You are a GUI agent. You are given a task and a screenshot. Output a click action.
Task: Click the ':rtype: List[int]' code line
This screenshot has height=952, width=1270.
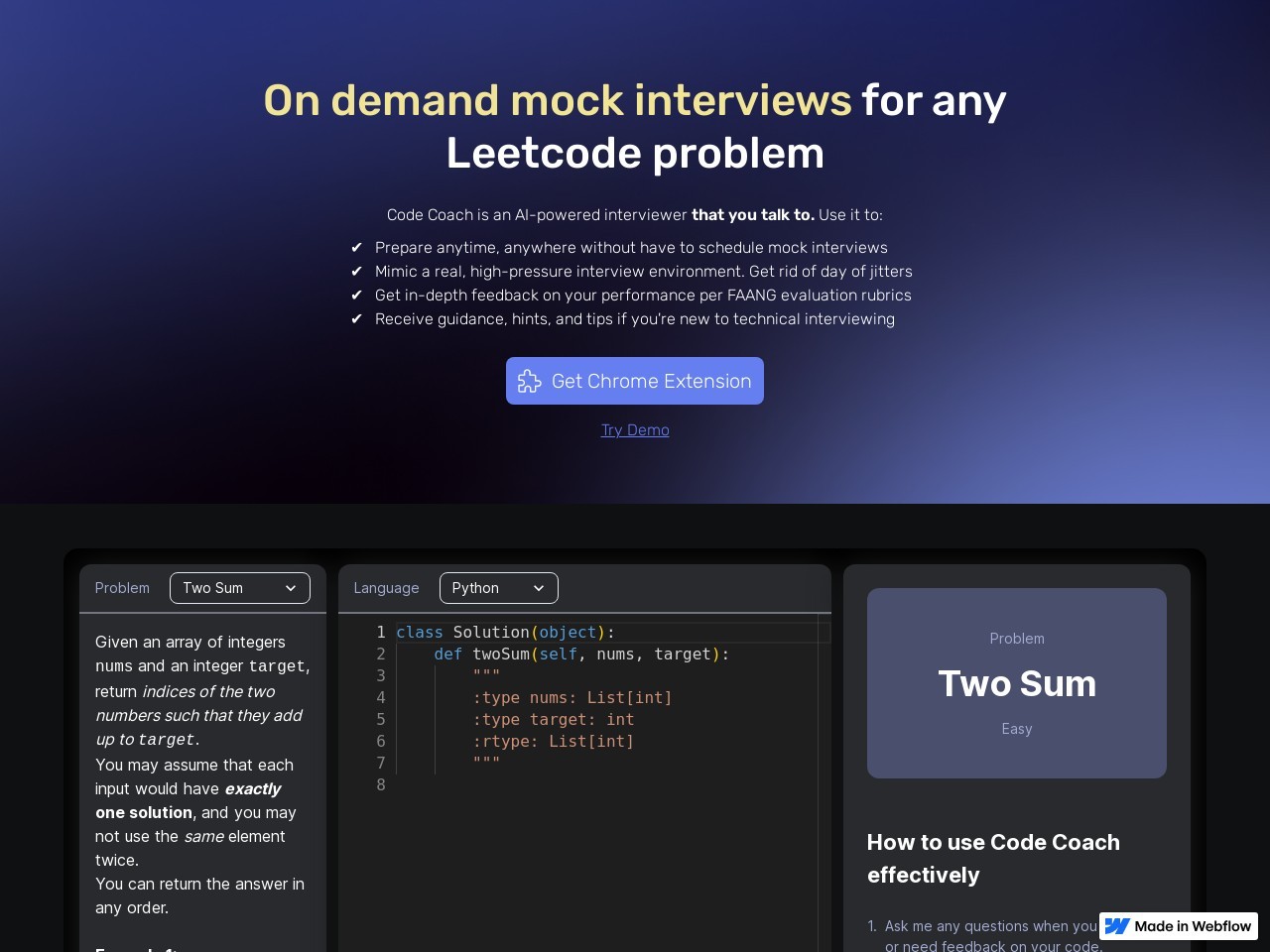[x=554, y=741]
